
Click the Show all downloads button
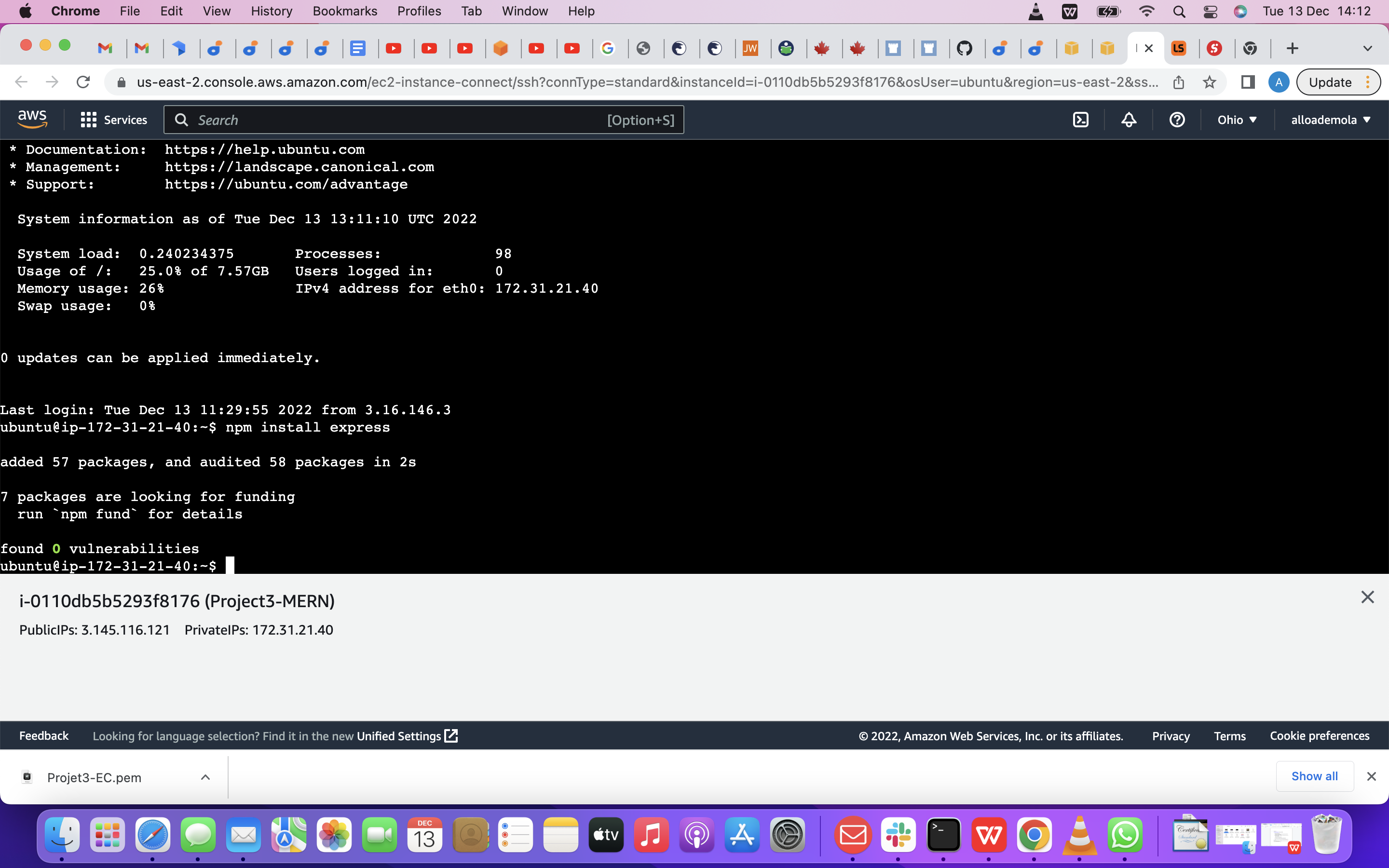pyautogui.click(x=1315, y=775)
